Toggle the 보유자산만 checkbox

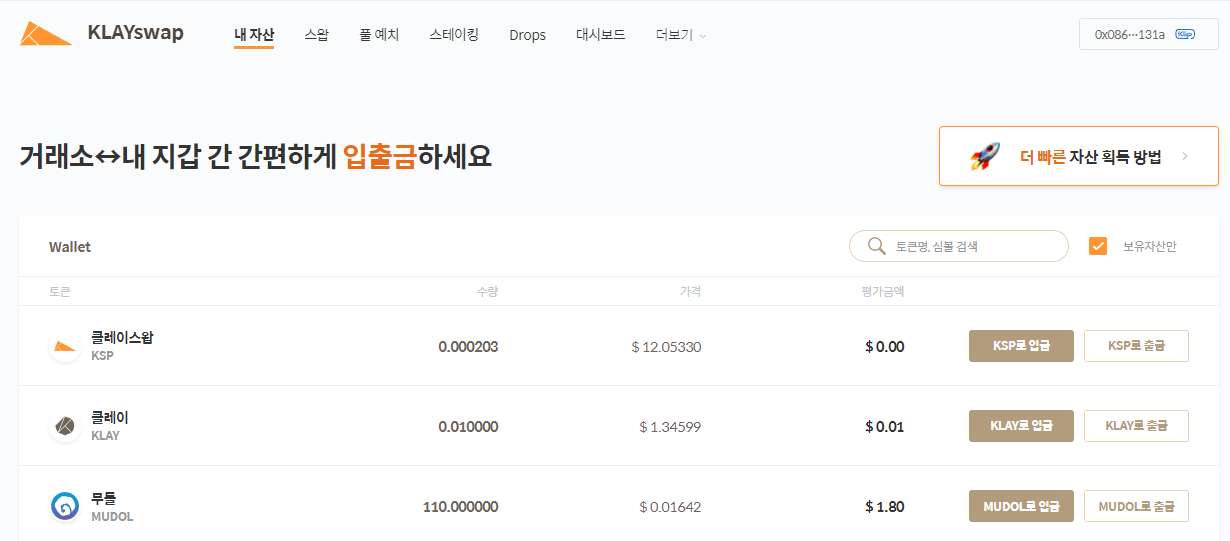(1098, 246)
